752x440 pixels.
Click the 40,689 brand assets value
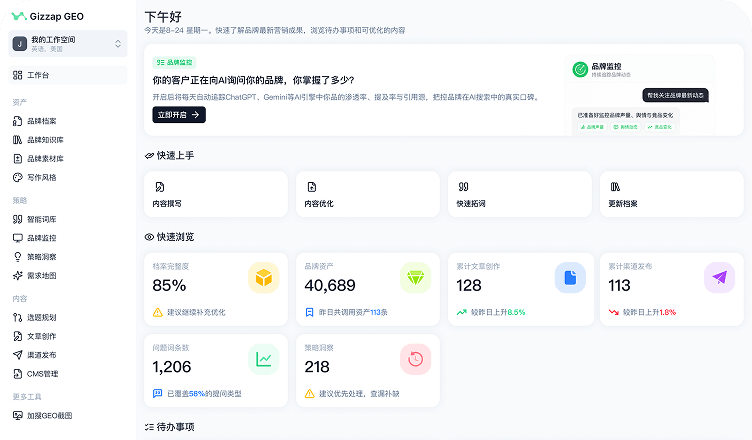[x=330, y=285]
